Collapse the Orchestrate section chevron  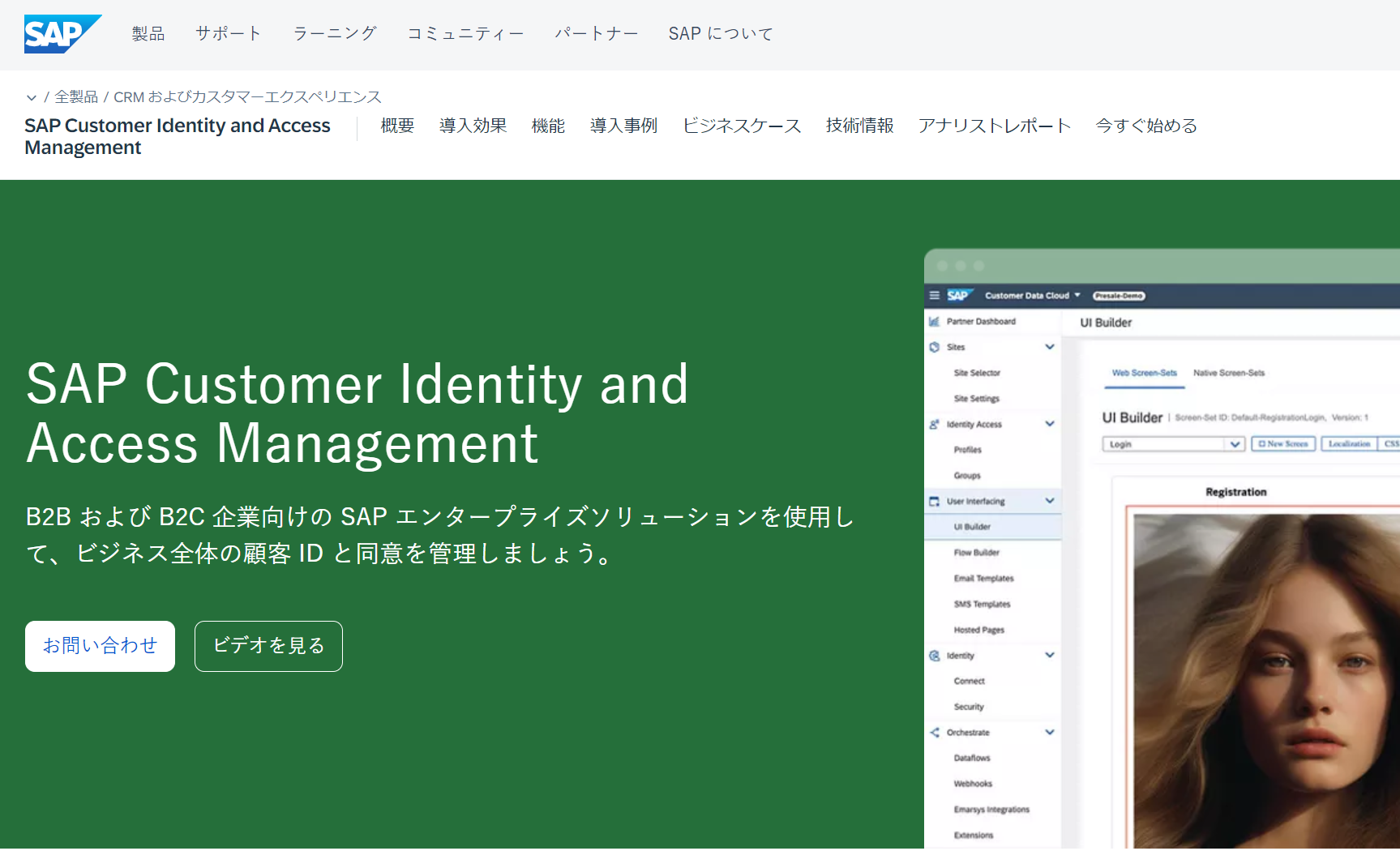[1050, 732]
